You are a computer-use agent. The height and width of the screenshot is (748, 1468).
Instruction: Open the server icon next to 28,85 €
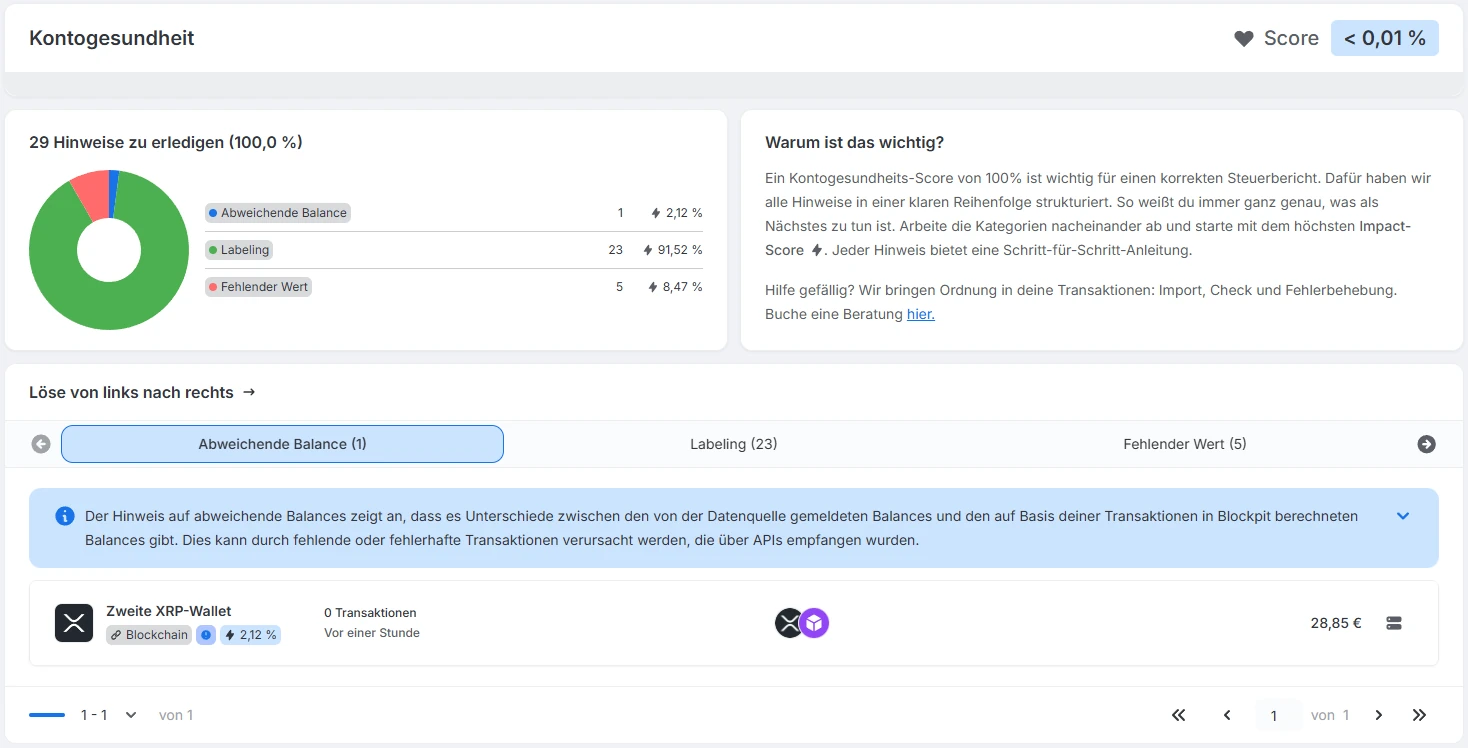tap(1394, 623)
